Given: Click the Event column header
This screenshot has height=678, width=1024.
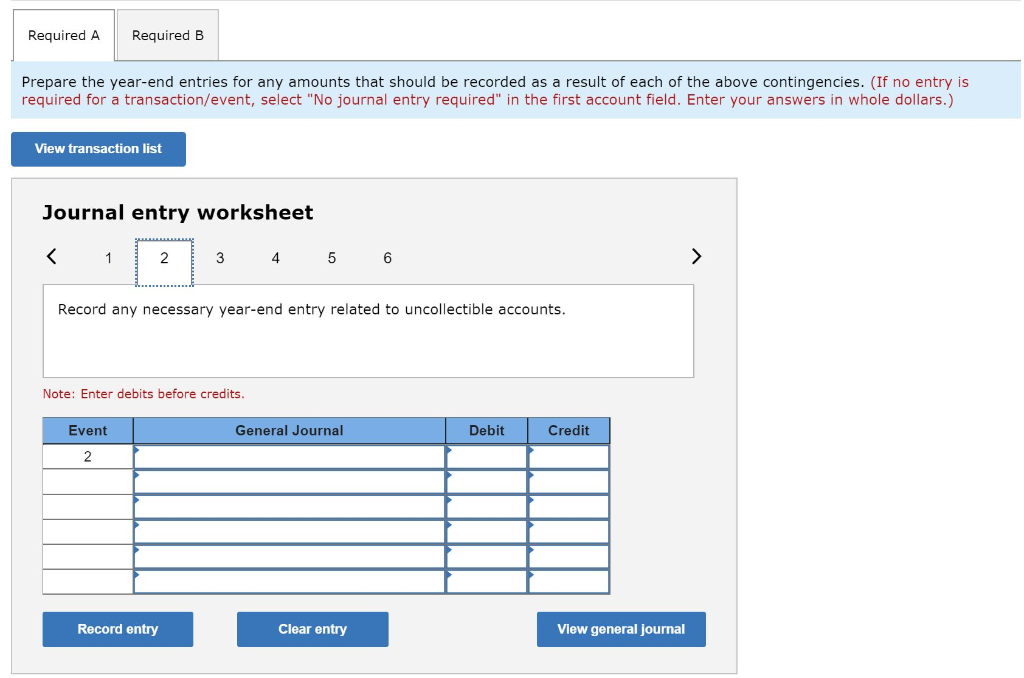Looking at the screenshot, I should pos(88,430).
